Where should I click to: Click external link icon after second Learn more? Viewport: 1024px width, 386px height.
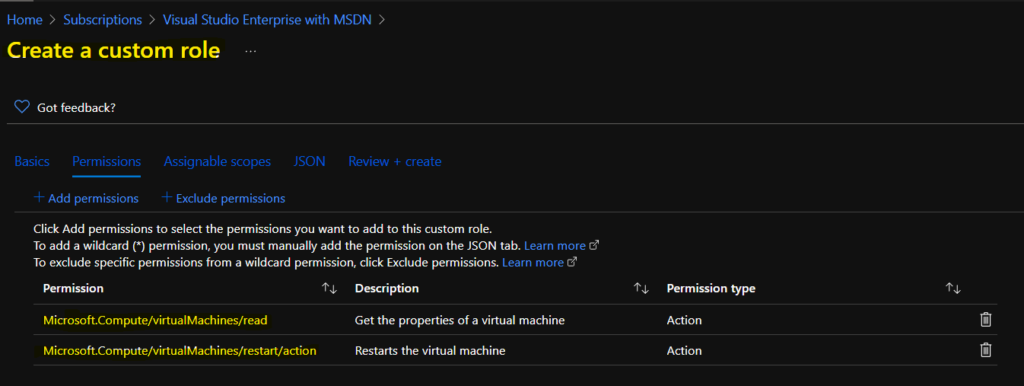pyautogui.click(x=572, y=263)
